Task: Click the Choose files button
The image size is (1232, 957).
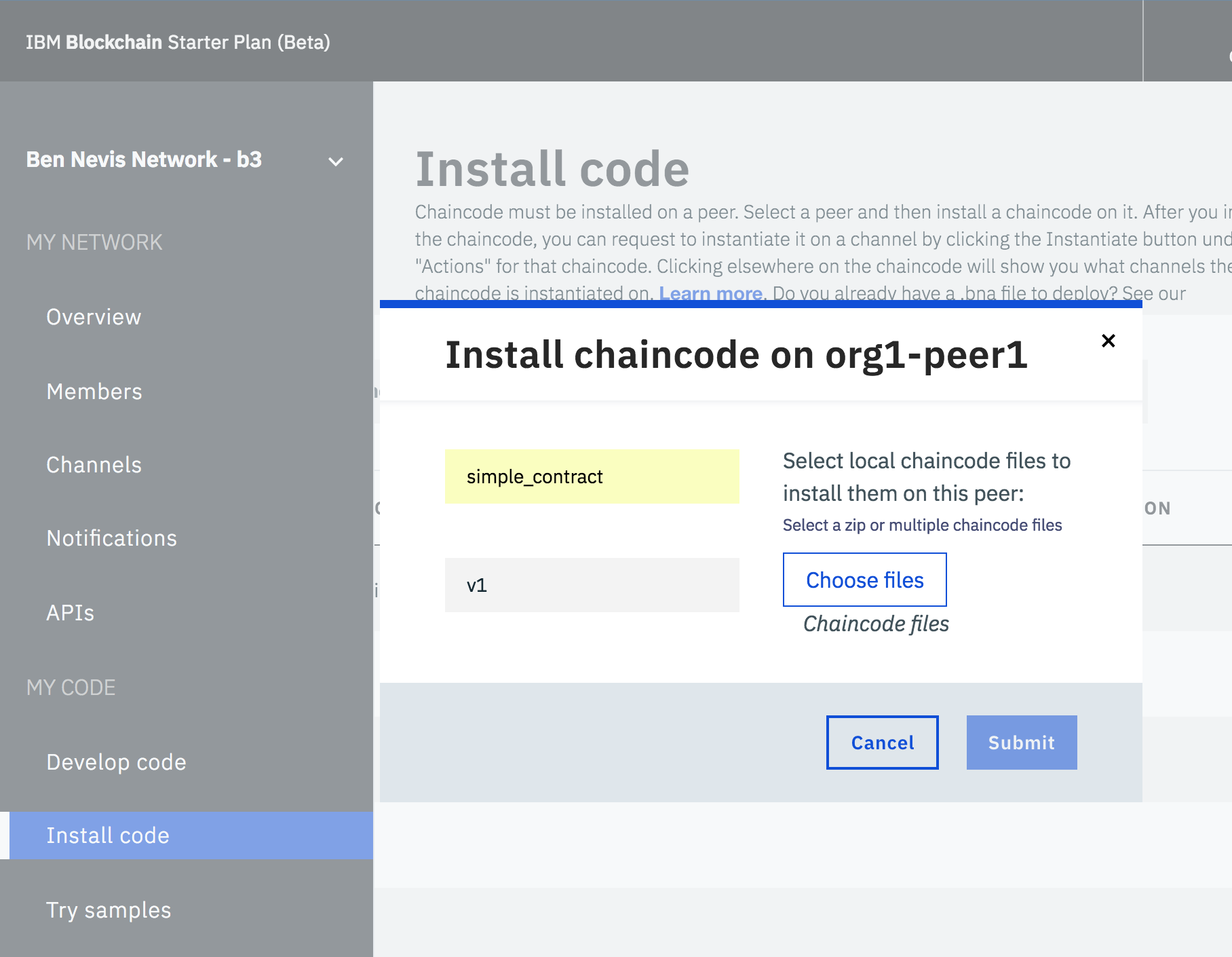Action: pos(864,580)
